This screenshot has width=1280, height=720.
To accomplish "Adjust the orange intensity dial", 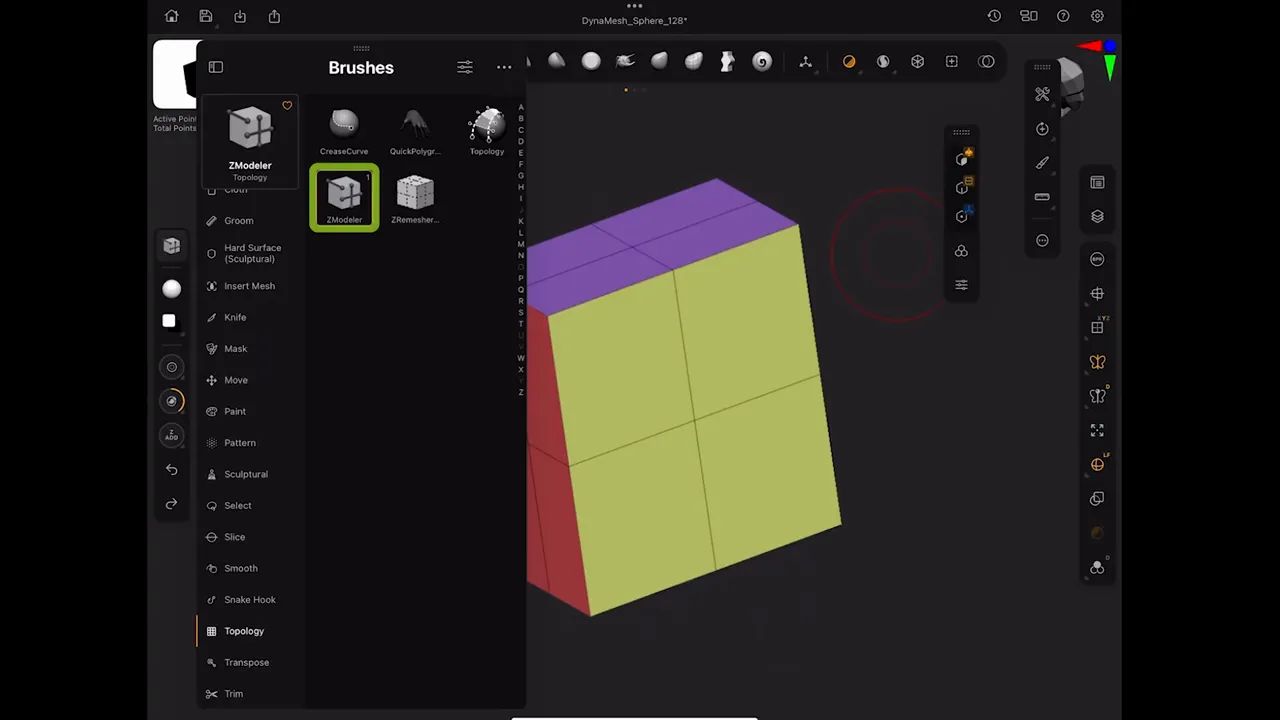I will tap(172, 402).
